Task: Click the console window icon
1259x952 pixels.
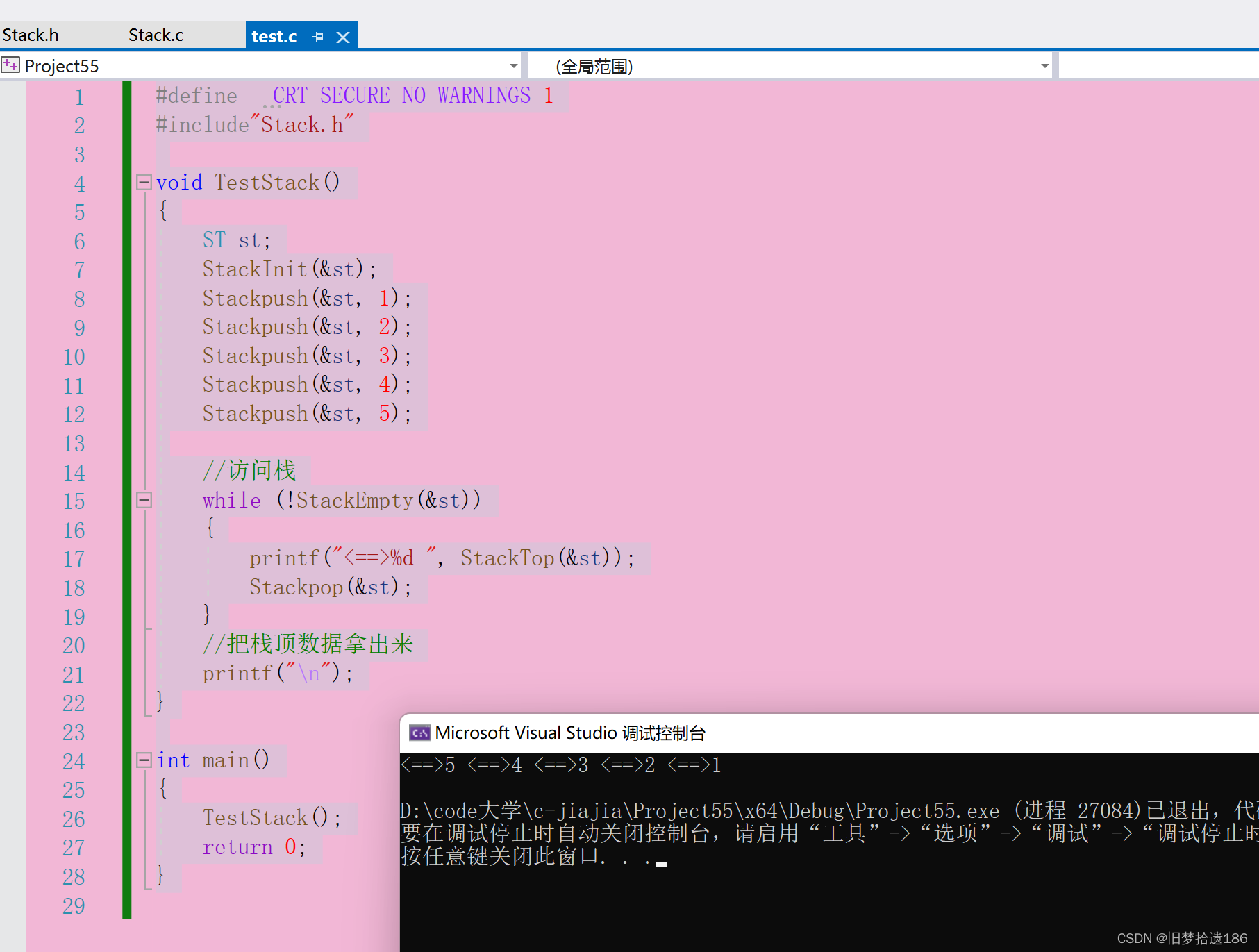Action: (419, 733)
